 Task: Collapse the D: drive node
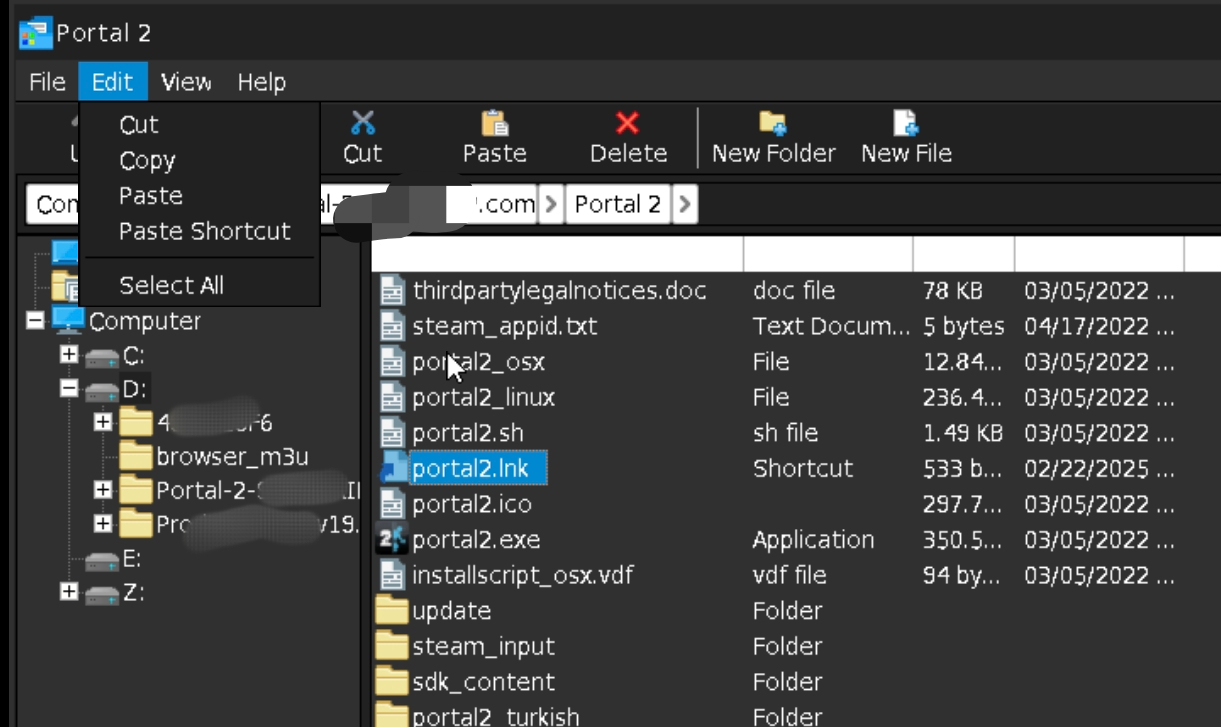click(69, 388)
